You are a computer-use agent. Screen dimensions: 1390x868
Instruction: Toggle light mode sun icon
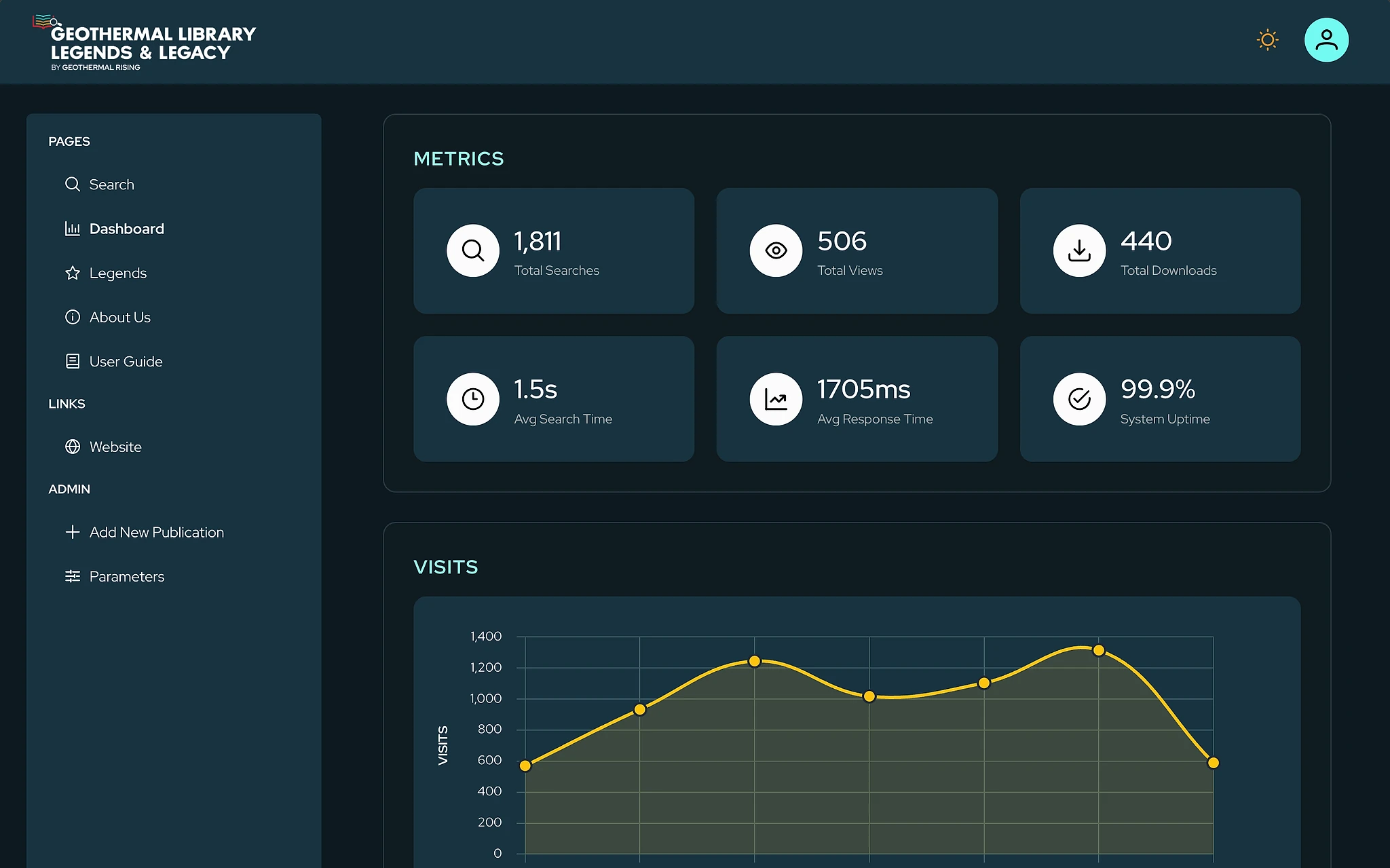click(x=1267, y=40)
